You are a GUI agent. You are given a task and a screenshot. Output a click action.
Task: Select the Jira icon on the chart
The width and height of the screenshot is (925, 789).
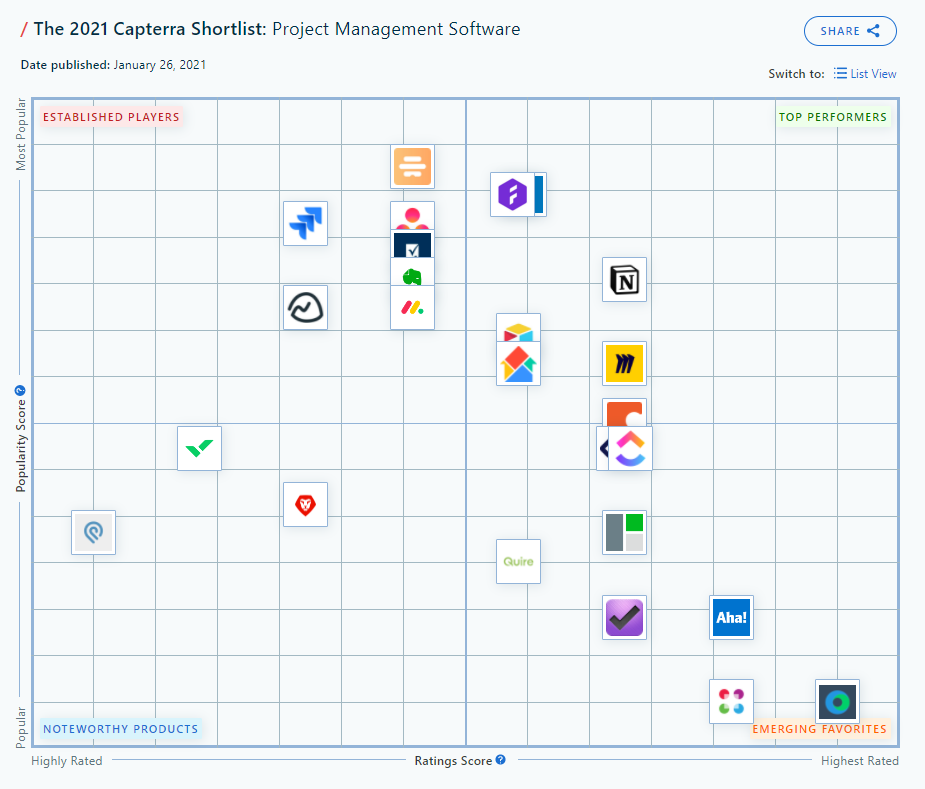(305, 222)
